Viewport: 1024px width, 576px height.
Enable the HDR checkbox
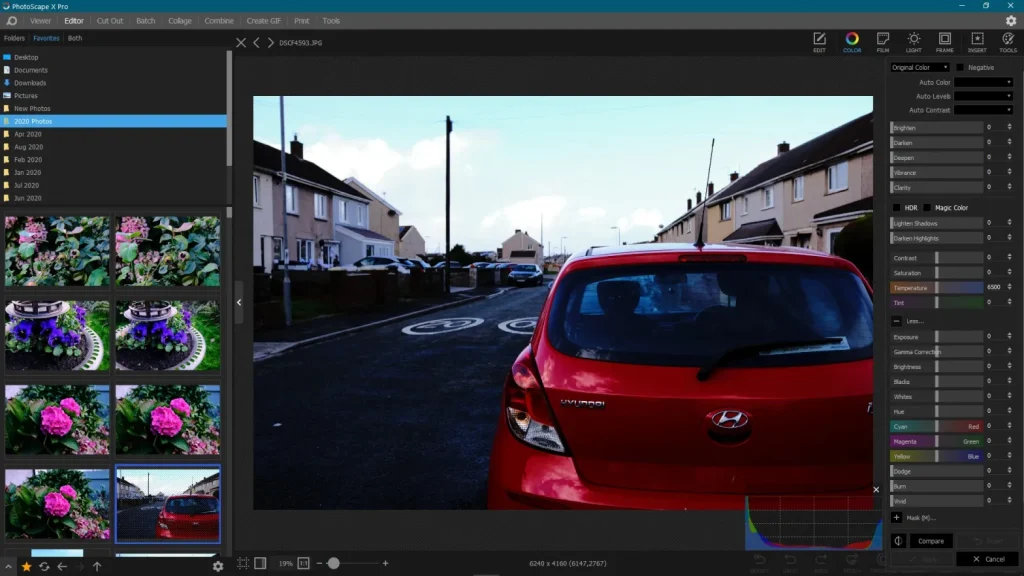[895, 208]
